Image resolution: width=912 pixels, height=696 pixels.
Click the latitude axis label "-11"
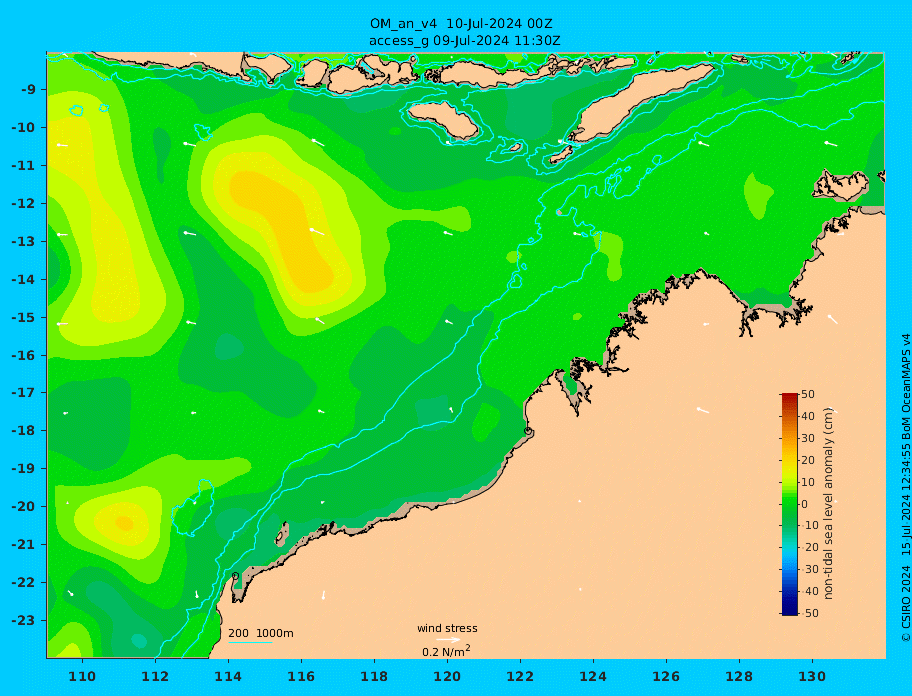coord(24,166)
